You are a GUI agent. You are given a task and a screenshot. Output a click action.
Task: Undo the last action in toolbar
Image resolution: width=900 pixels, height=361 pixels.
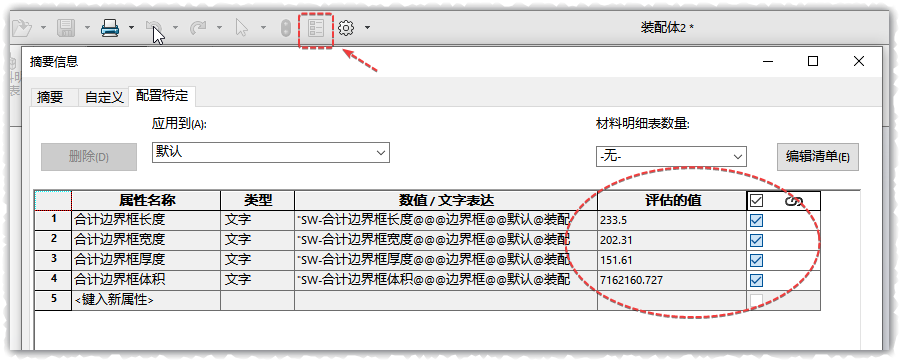(154, 27)
